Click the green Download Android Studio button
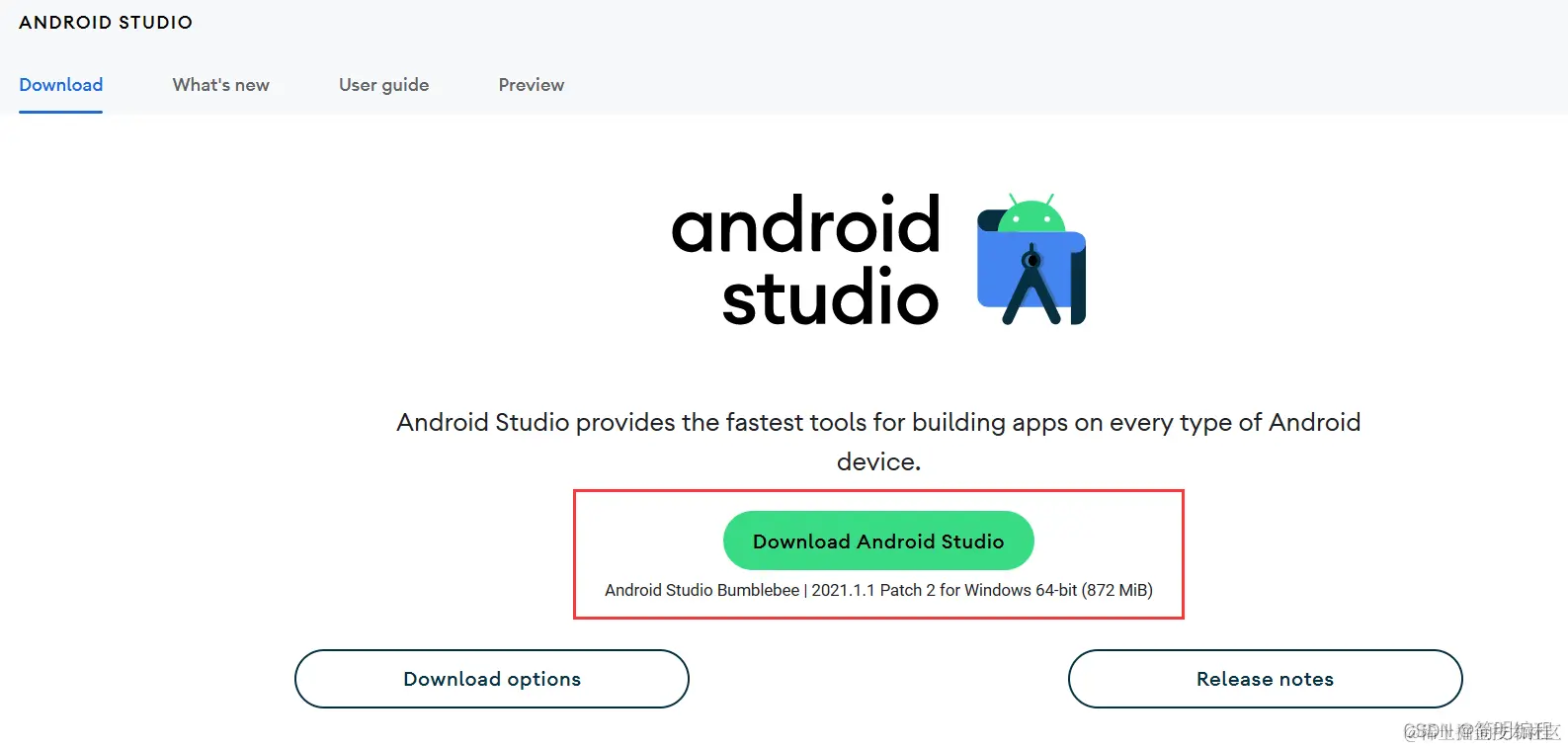This screenshot has height=749, width=1568. [878, 541]
